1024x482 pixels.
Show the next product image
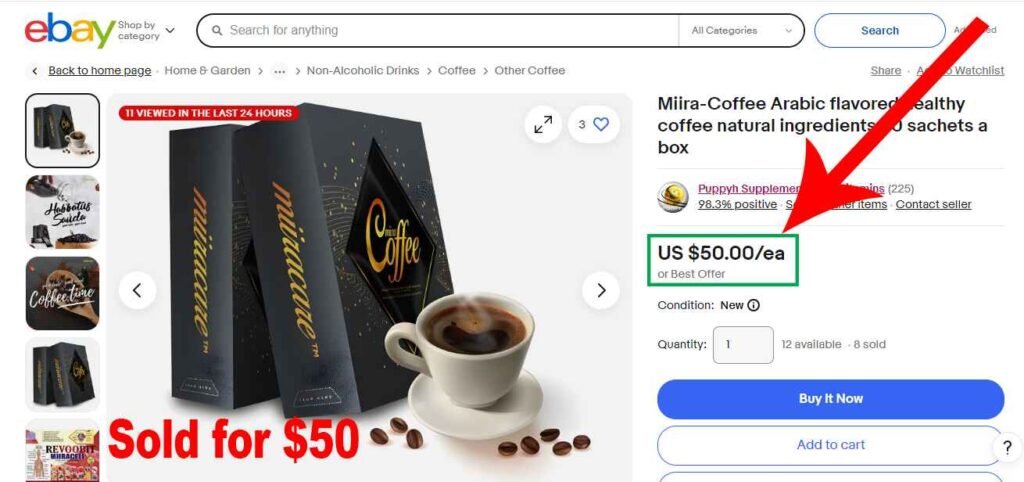tap(601, 290)
